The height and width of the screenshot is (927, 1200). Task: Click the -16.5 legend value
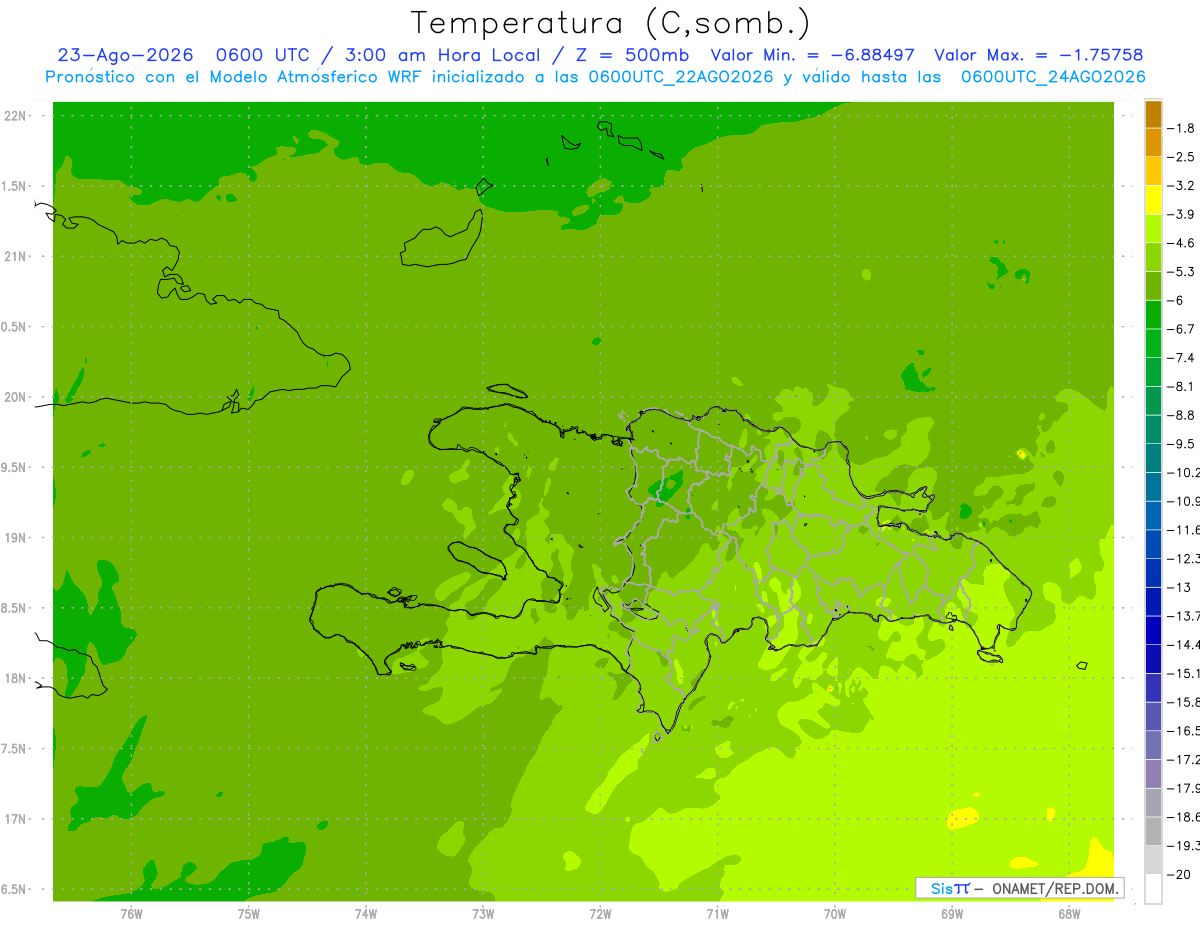click(x=1183, y=731)
